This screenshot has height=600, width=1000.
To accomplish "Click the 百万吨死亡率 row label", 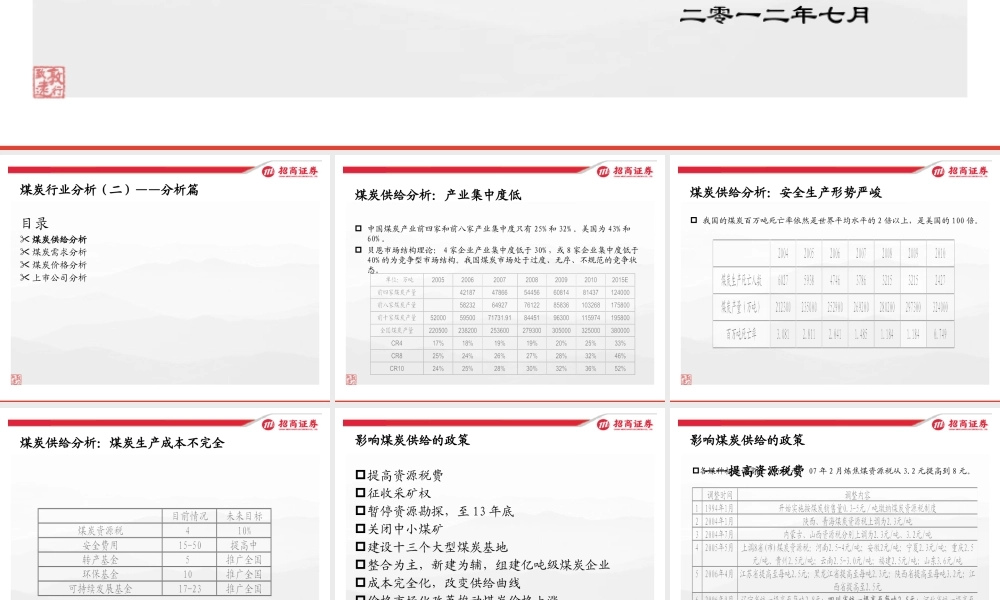I will coord(742,333).
